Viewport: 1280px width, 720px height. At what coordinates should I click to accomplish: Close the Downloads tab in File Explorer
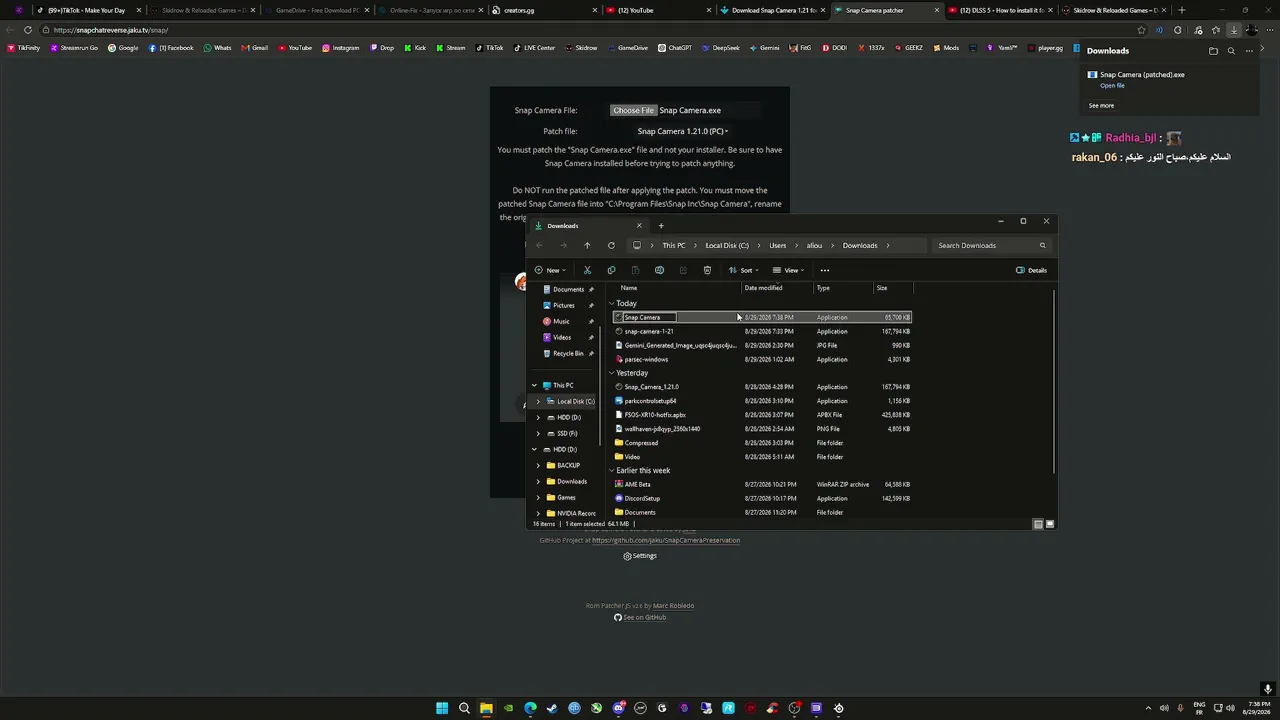point(639,226)
